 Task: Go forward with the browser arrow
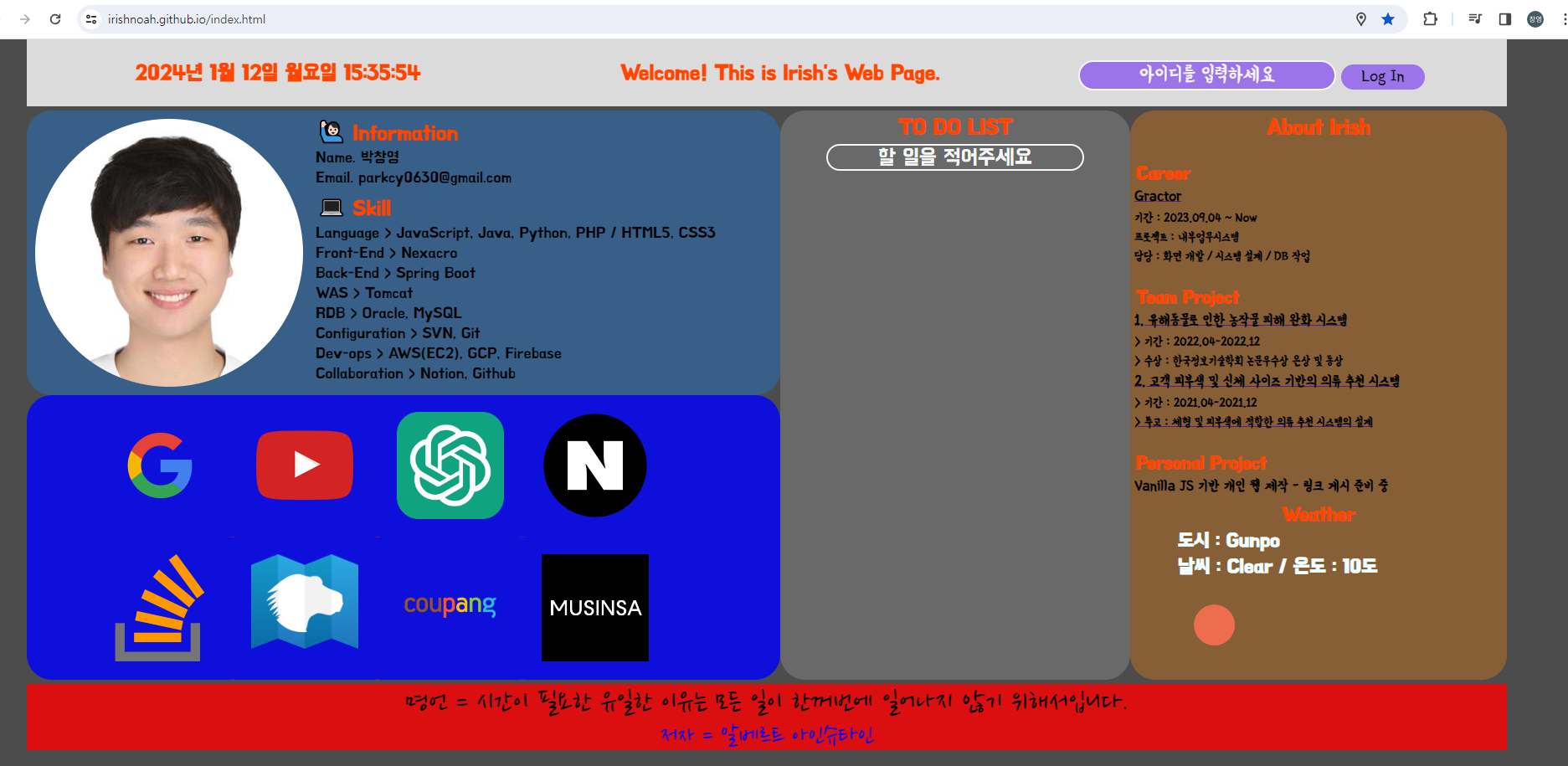25,19
